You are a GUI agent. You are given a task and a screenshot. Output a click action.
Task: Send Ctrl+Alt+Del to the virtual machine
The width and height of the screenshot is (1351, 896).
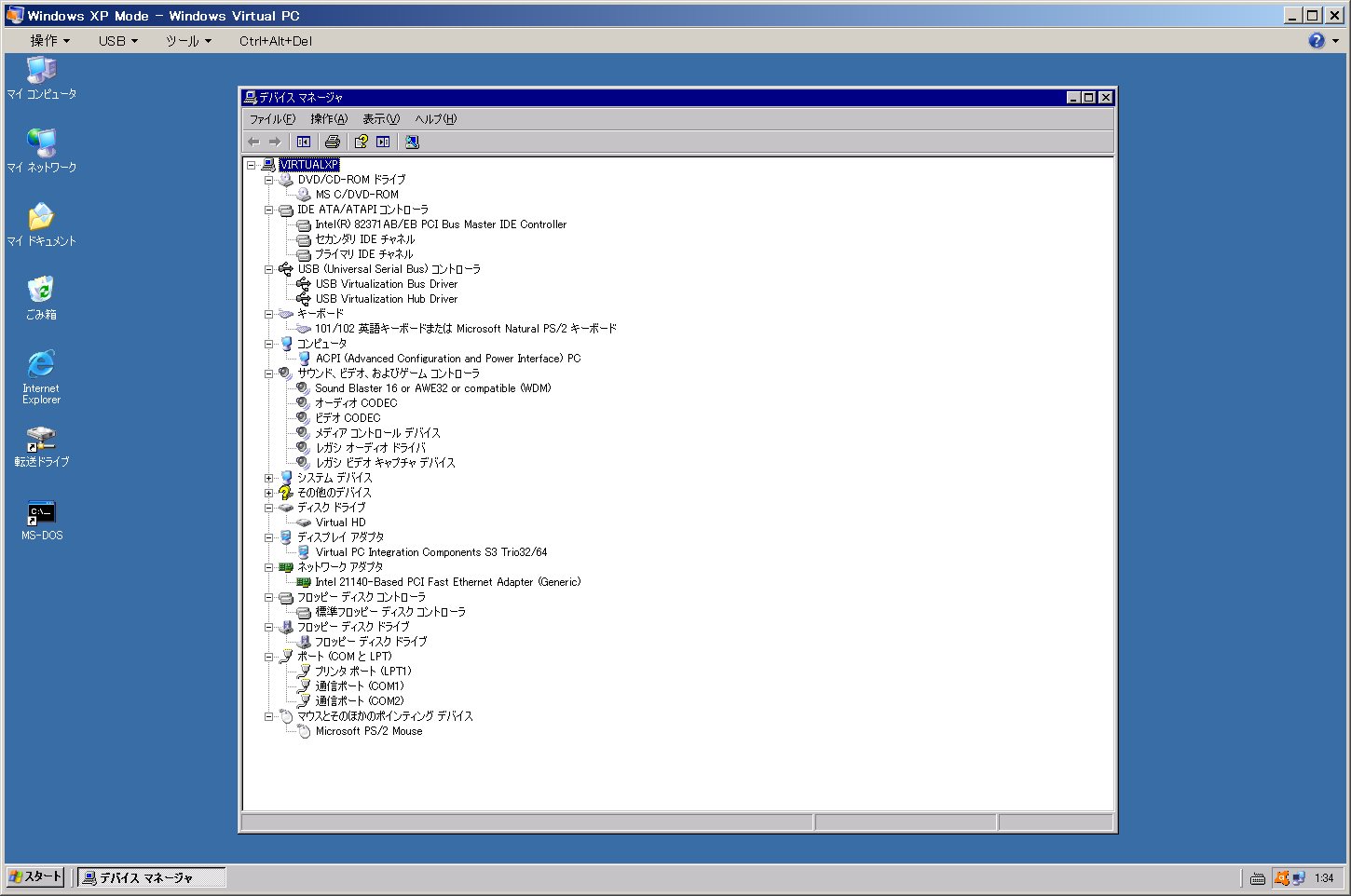(276, 41)
